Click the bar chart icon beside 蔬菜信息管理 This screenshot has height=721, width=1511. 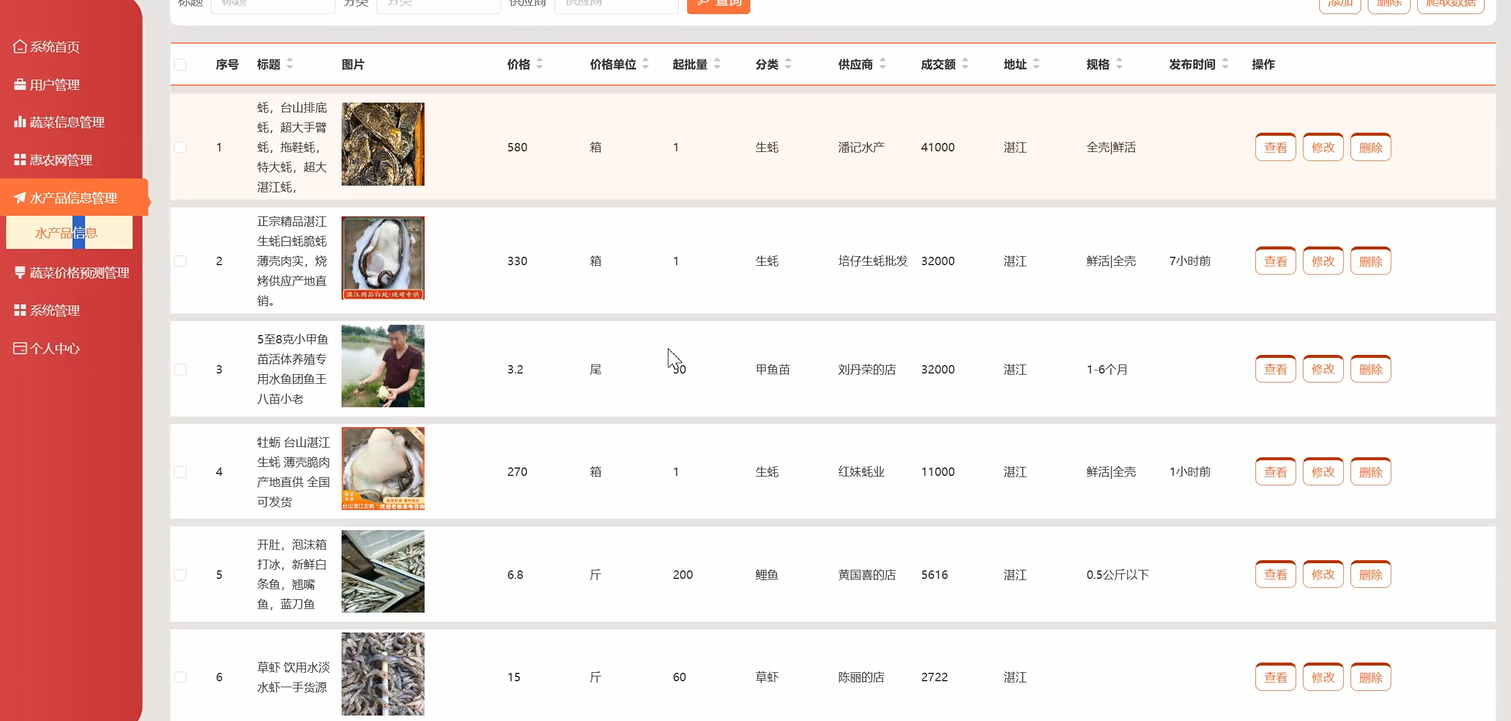tap(20, 122)
